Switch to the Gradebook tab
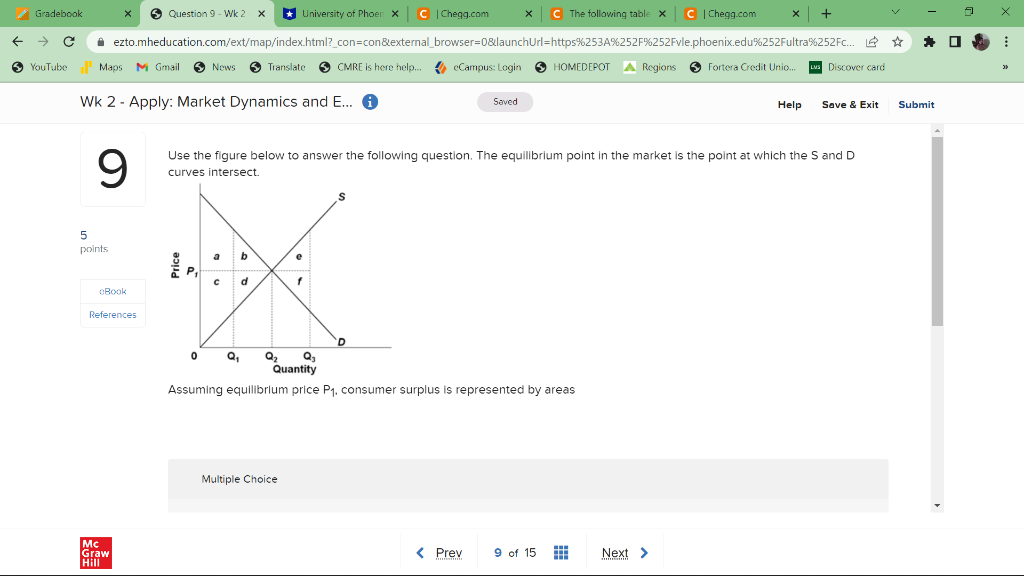 pyautogui.click(x=60, y=15)
